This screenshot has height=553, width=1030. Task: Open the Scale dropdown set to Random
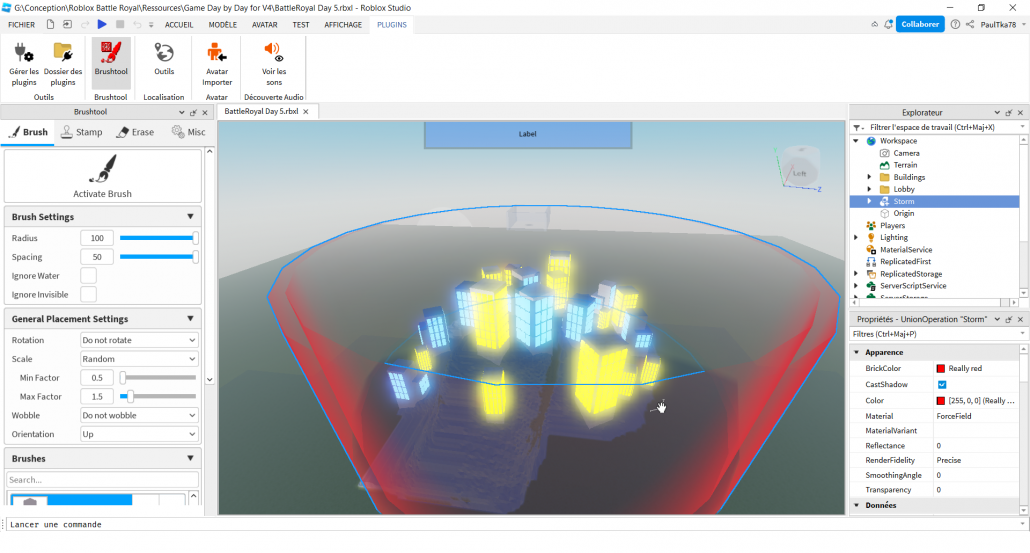point(139,359)
